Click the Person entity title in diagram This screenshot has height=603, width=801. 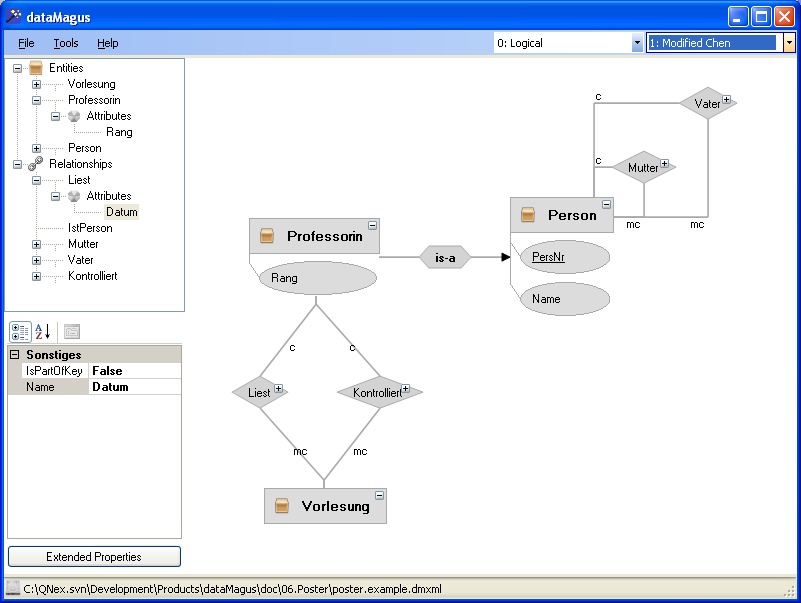pos(572,215)
